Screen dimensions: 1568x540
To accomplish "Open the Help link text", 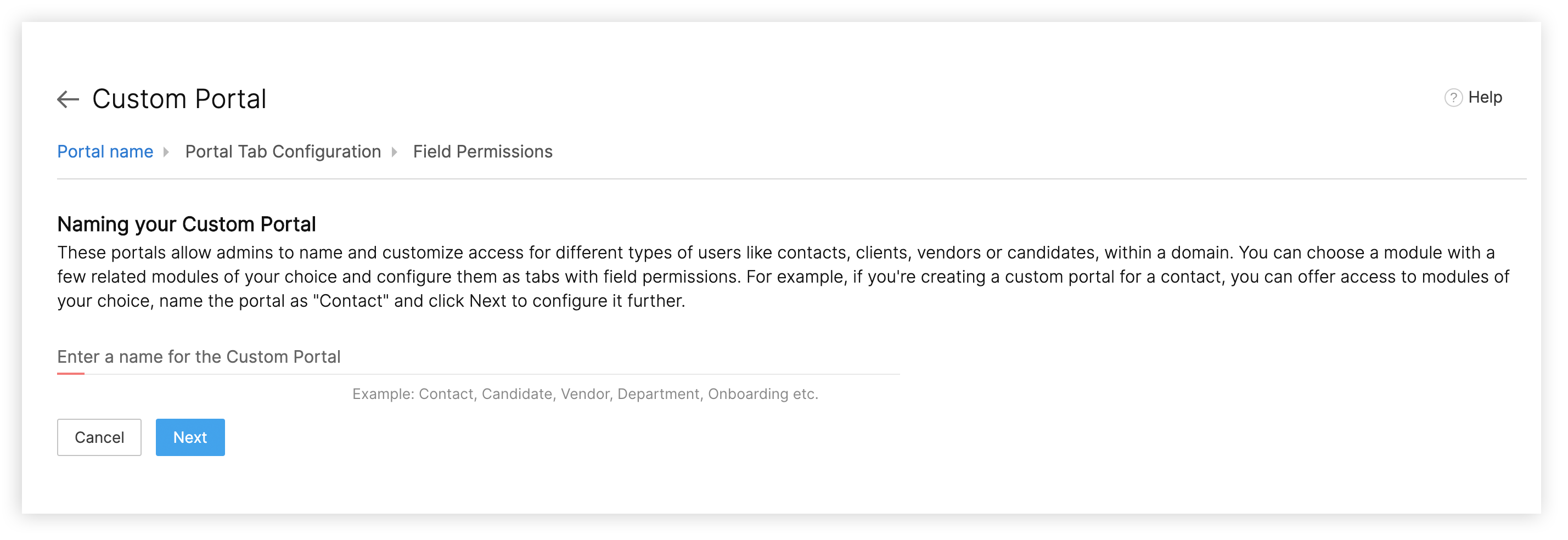I will click(1485, 97).
